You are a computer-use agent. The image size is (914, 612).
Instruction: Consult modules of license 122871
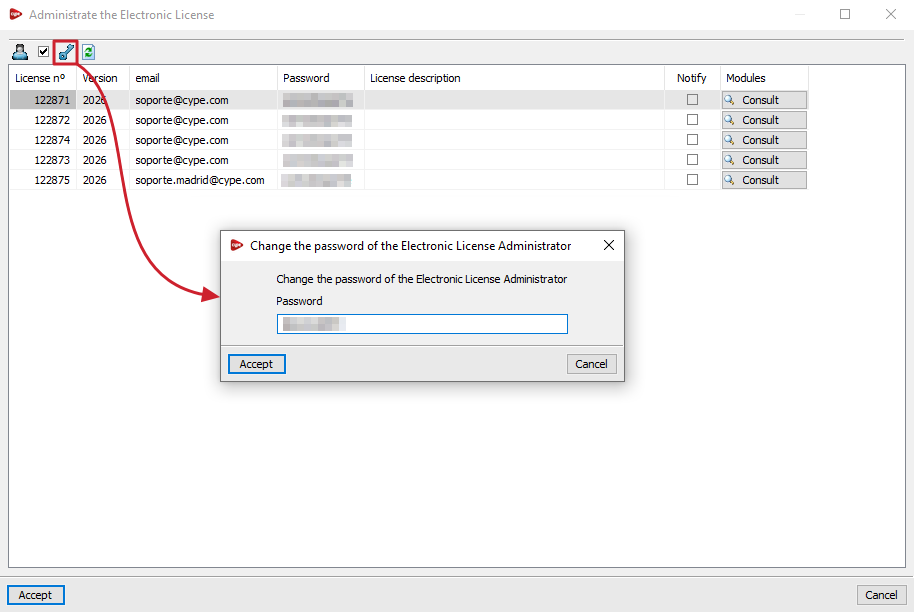point(764,100)
